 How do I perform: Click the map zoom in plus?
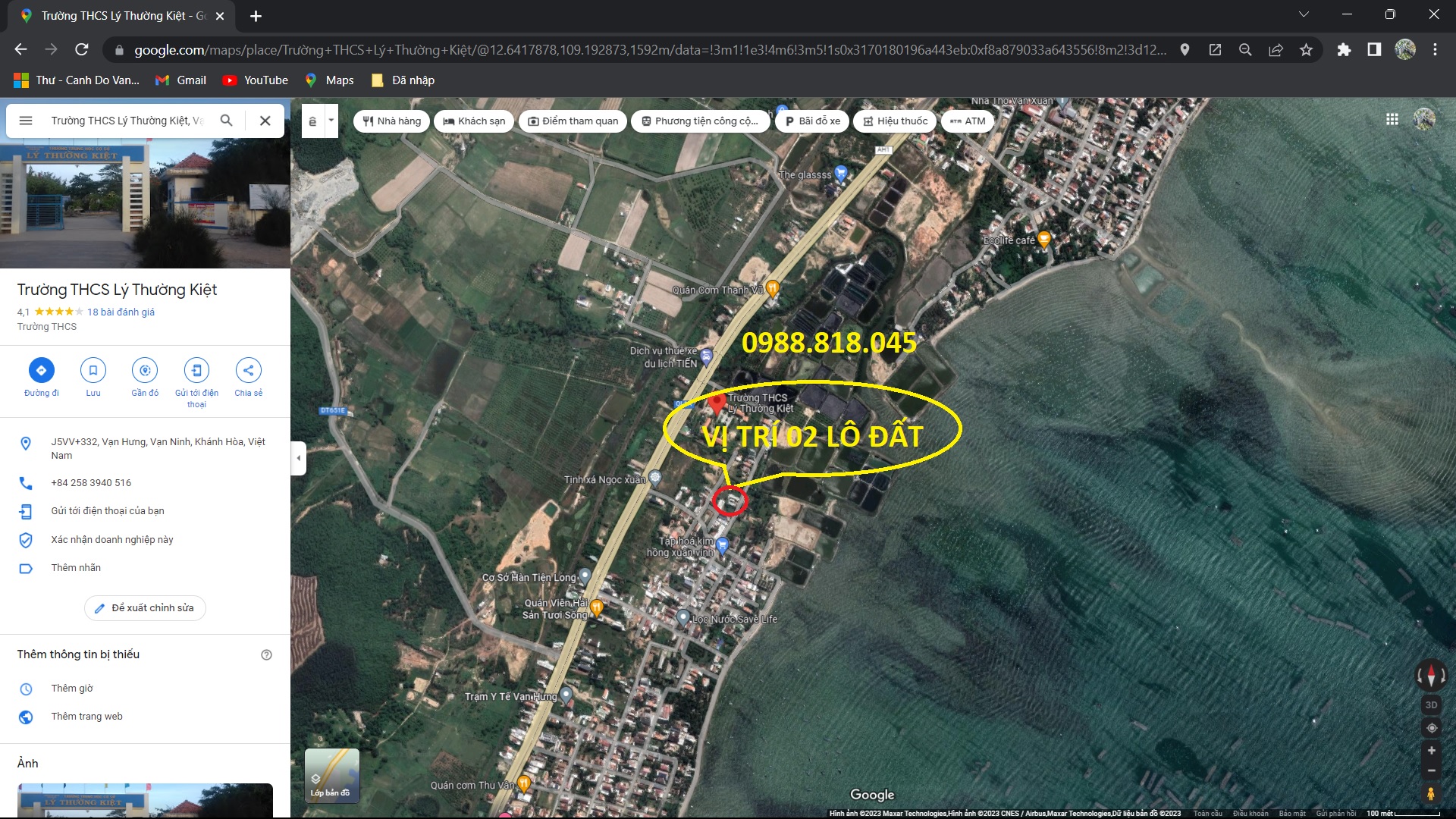(1431, 751)
